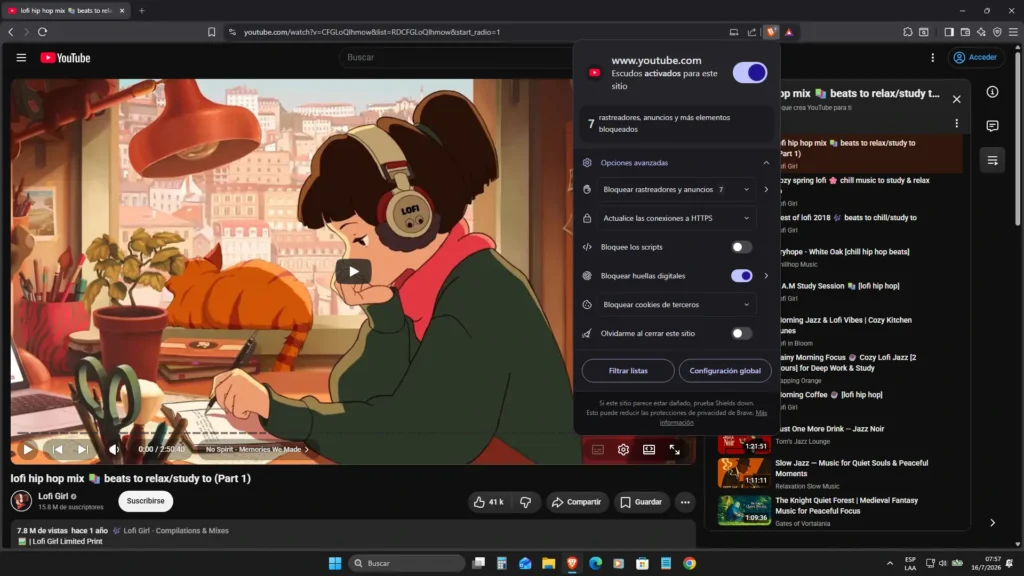The width and height of the screenshot is (1024, 576).
Task: Close the mix playlist panel
Action: point(956,99)
